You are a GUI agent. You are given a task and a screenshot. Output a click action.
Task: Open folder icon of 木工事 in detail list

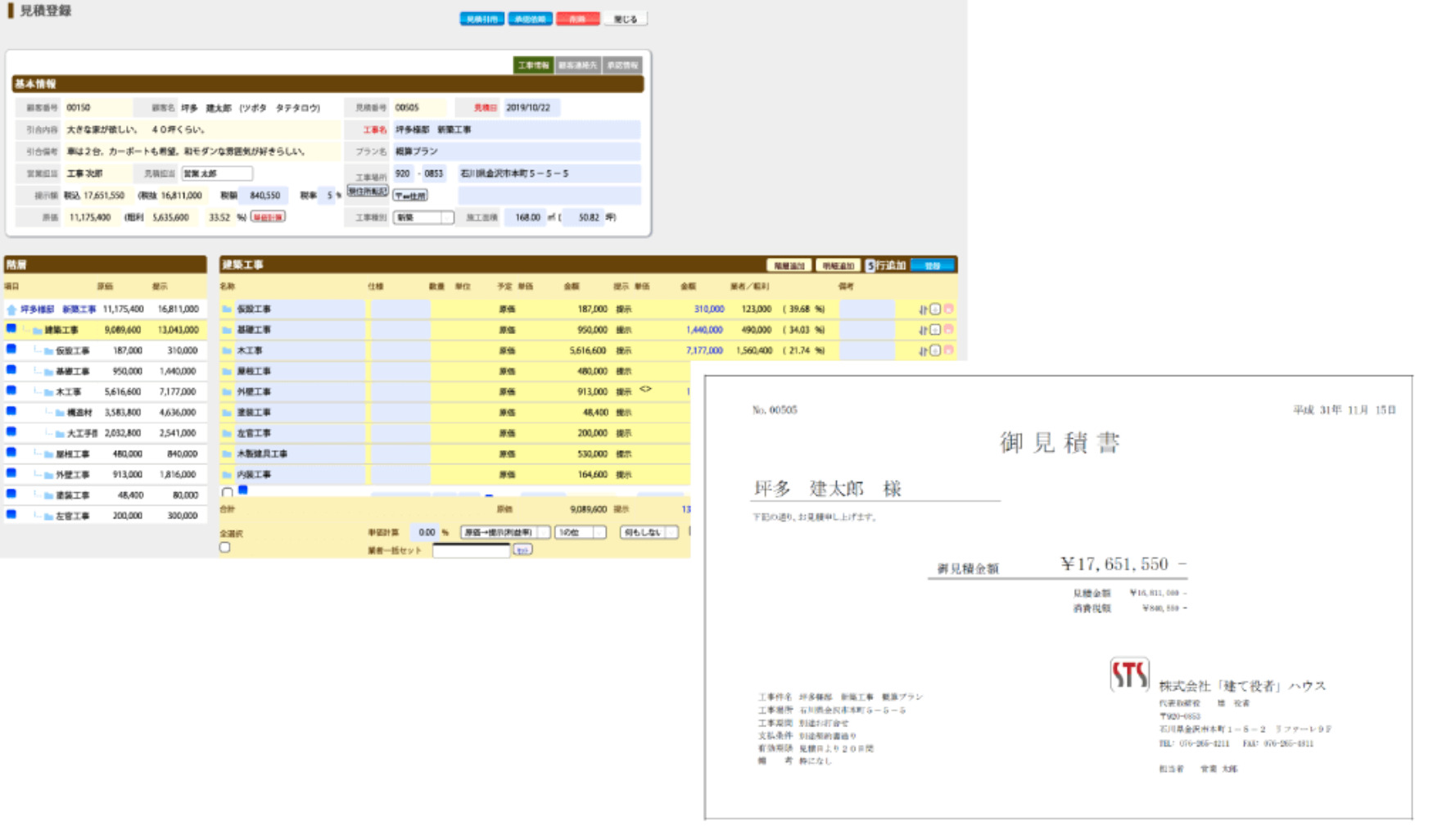[227, 350]
